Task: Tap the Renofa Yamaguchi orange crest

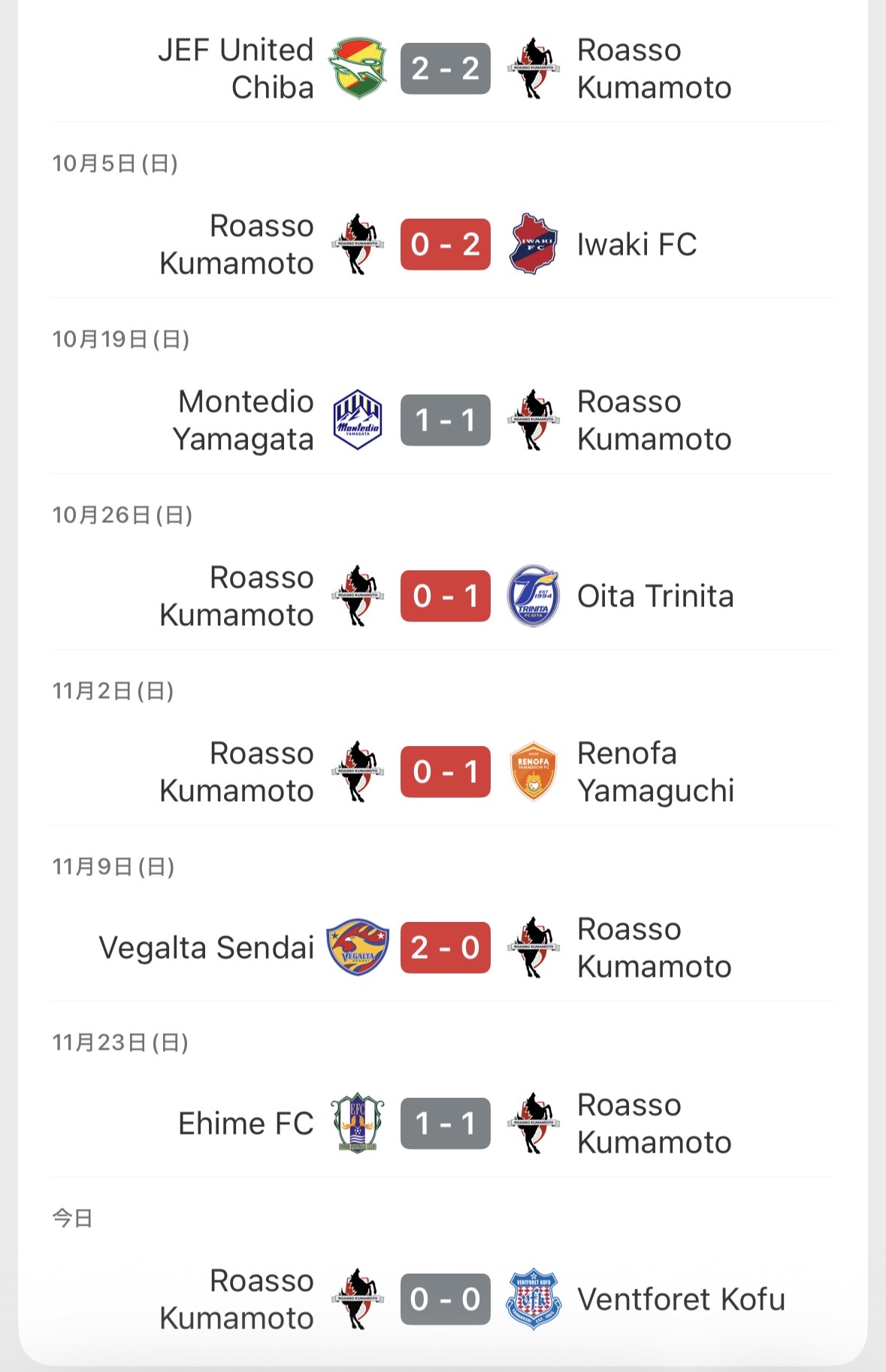Action: [533, 772]
